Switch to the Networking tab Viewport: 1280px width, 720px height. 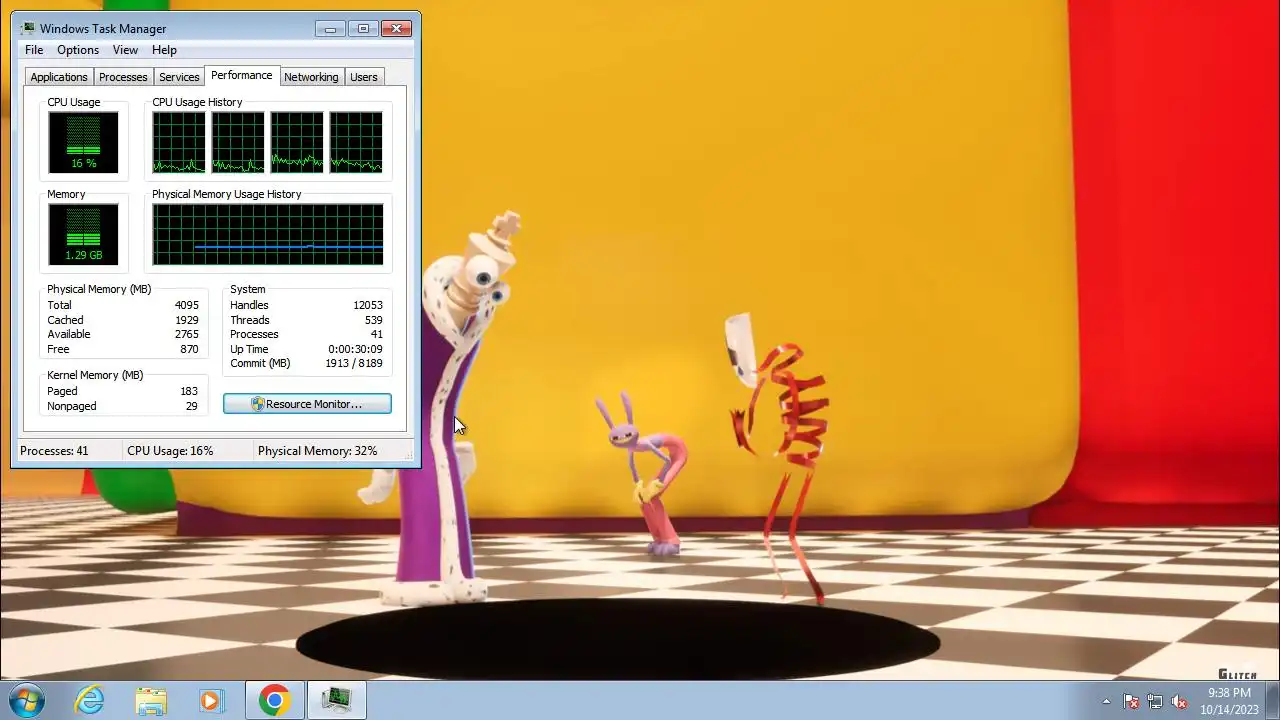point(311,77)
